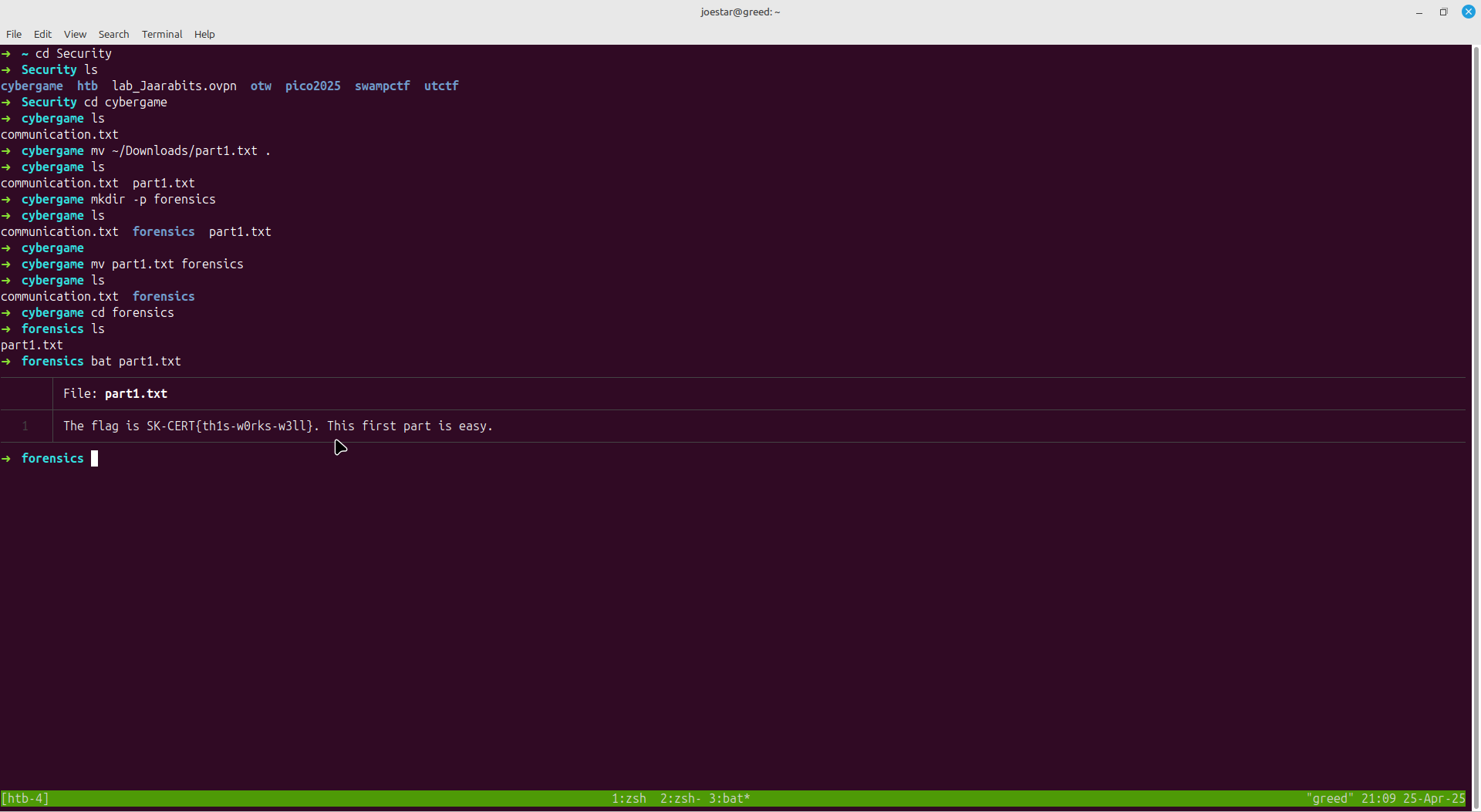Open the Terminal menu
1481x812 pixels.
click(162, 34)
